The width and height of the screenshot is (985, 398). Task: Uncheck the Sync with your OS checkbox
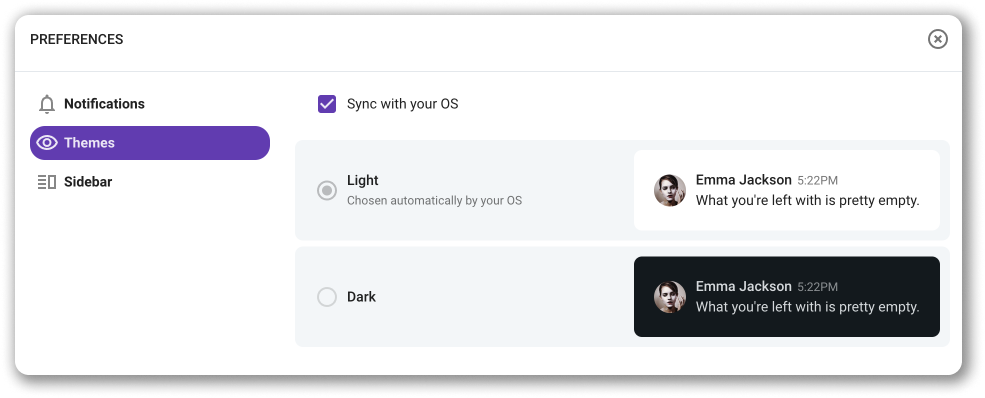pyautogui.click(x=327, y=104)
